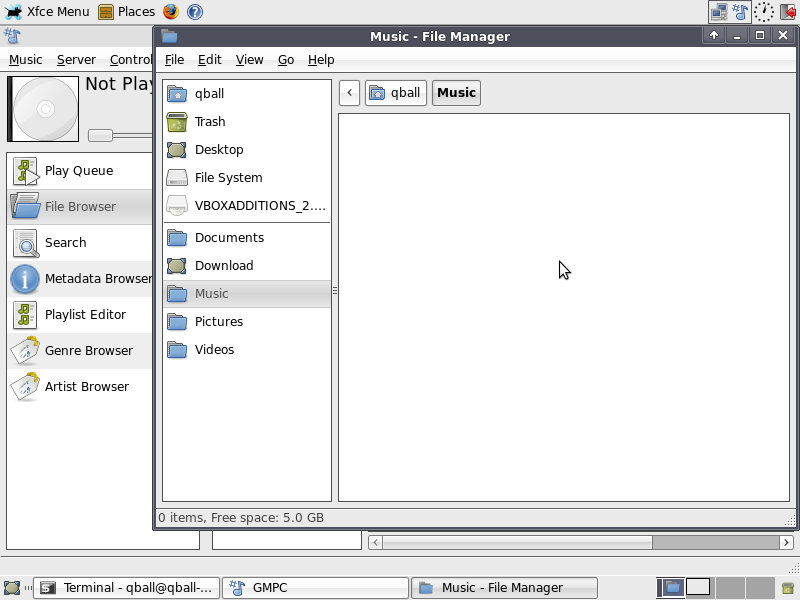Select Music folder in sidebar
The image size is (800, 600).
[x=247, y=293]
